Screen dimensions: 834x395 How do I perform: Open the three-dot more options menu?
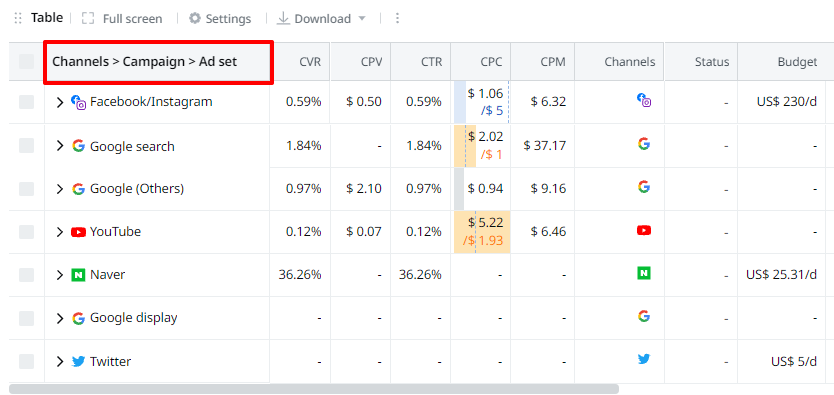397,19
